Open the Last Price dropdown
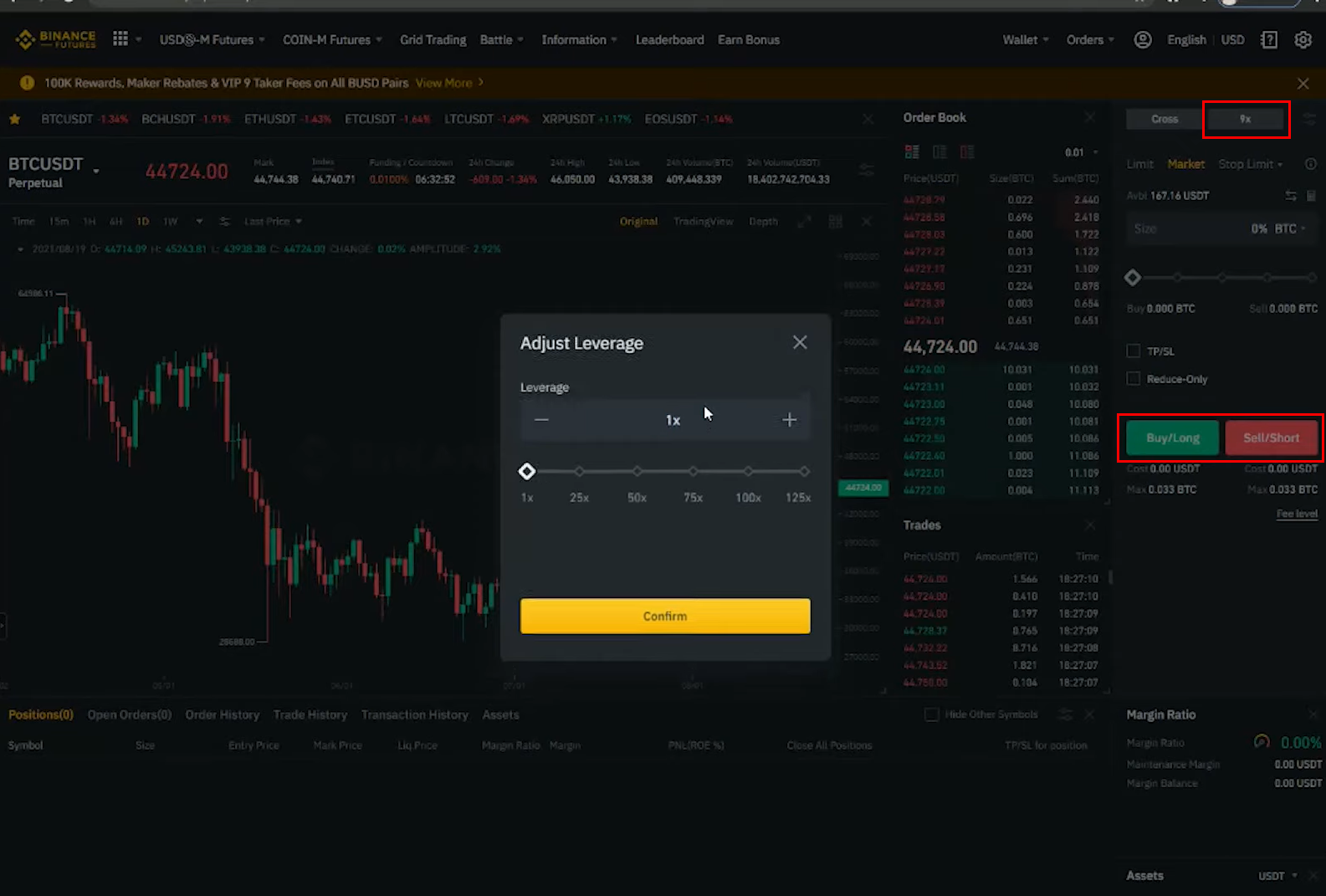Viewport: 1326px width, 896px height. click(x=273, y=221)
